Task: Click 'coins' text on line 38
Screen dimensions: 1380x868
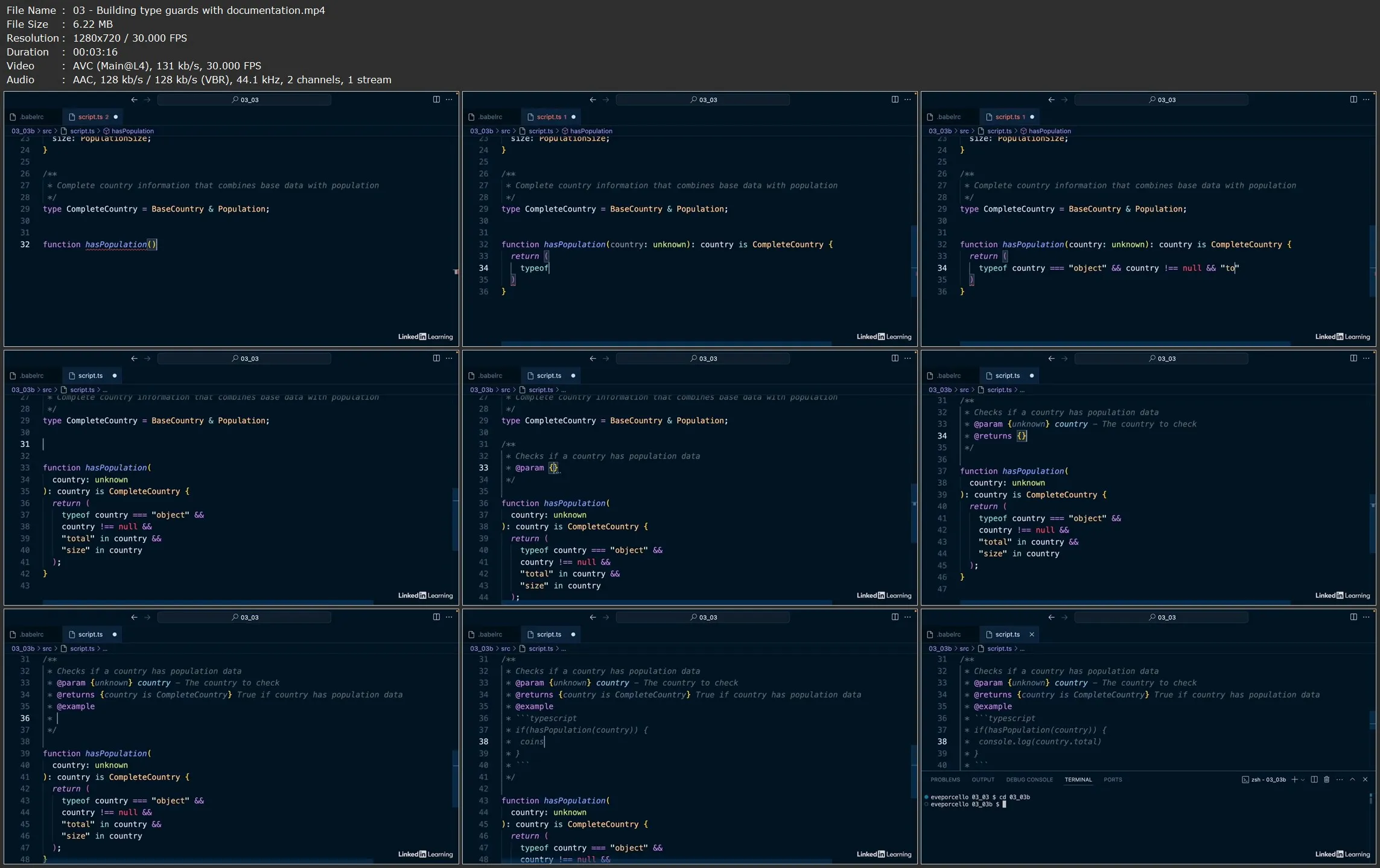Action: click(x=532, y=741)
